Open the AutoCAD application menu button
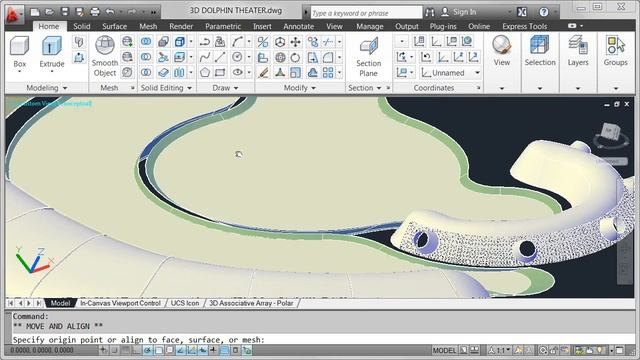 tap(14, 14)
